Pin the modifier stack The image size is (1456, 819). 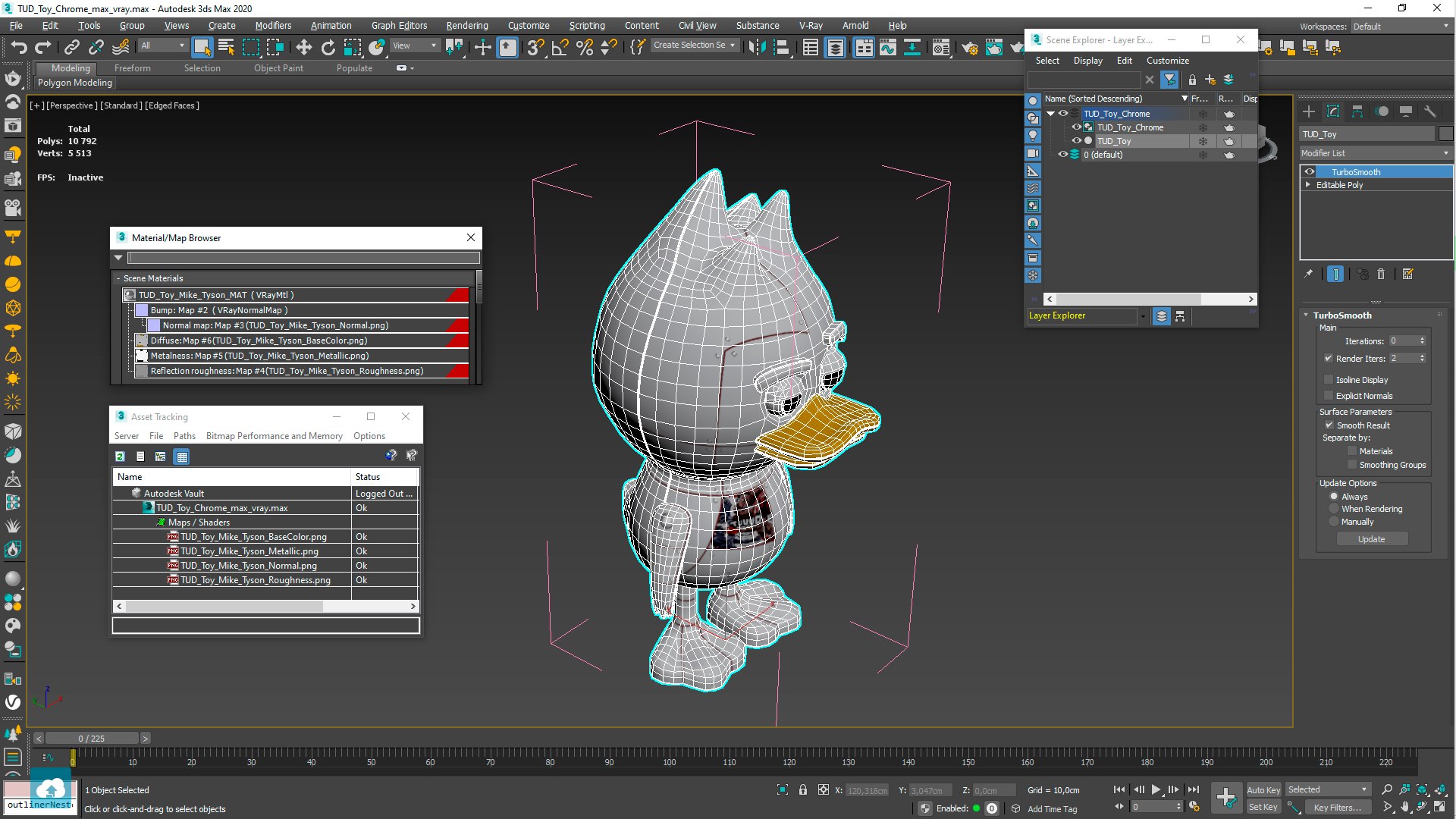[1308, 275]
